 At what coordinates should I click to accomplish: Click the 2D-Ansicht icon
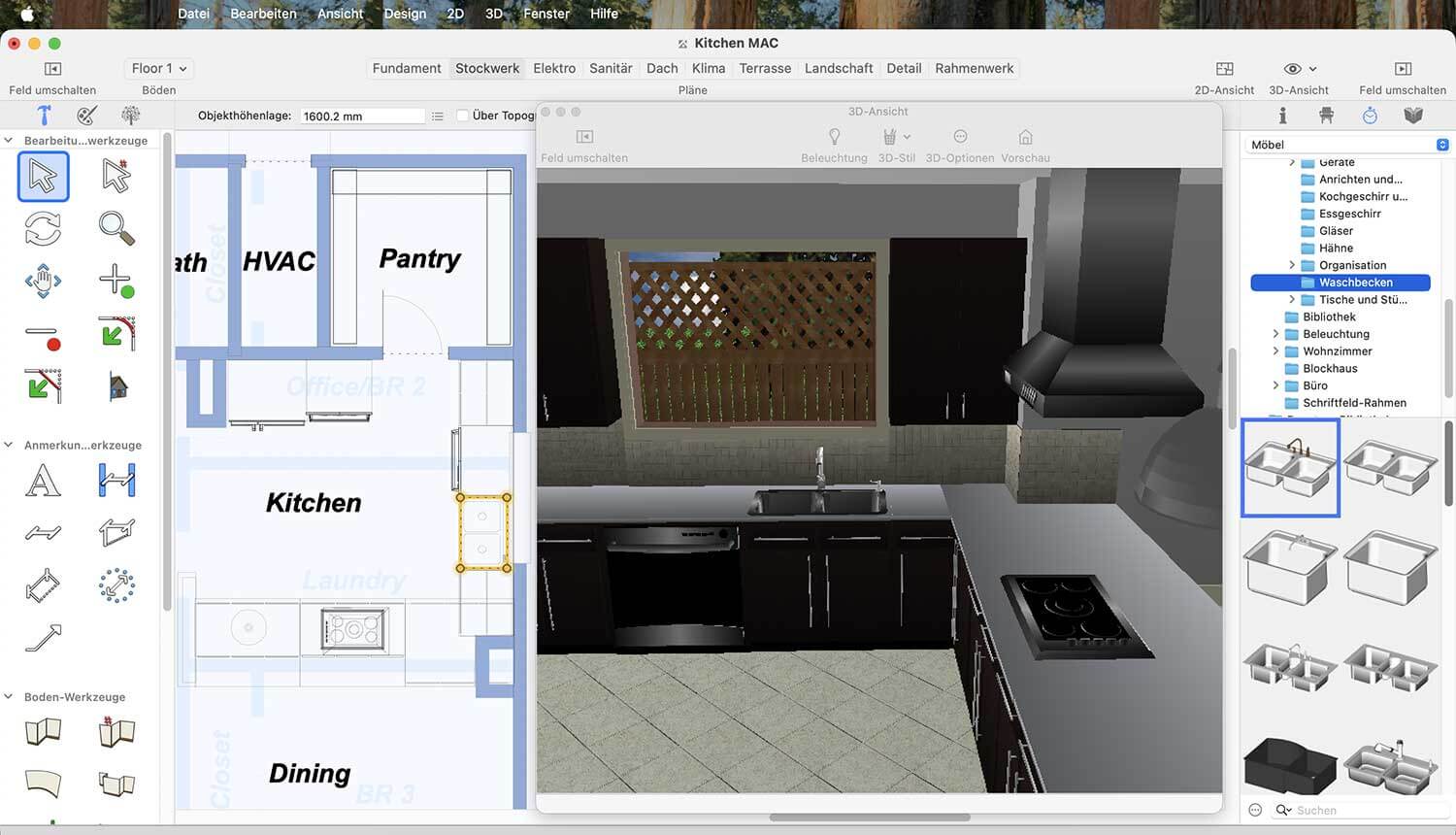tap(1224, 69)
